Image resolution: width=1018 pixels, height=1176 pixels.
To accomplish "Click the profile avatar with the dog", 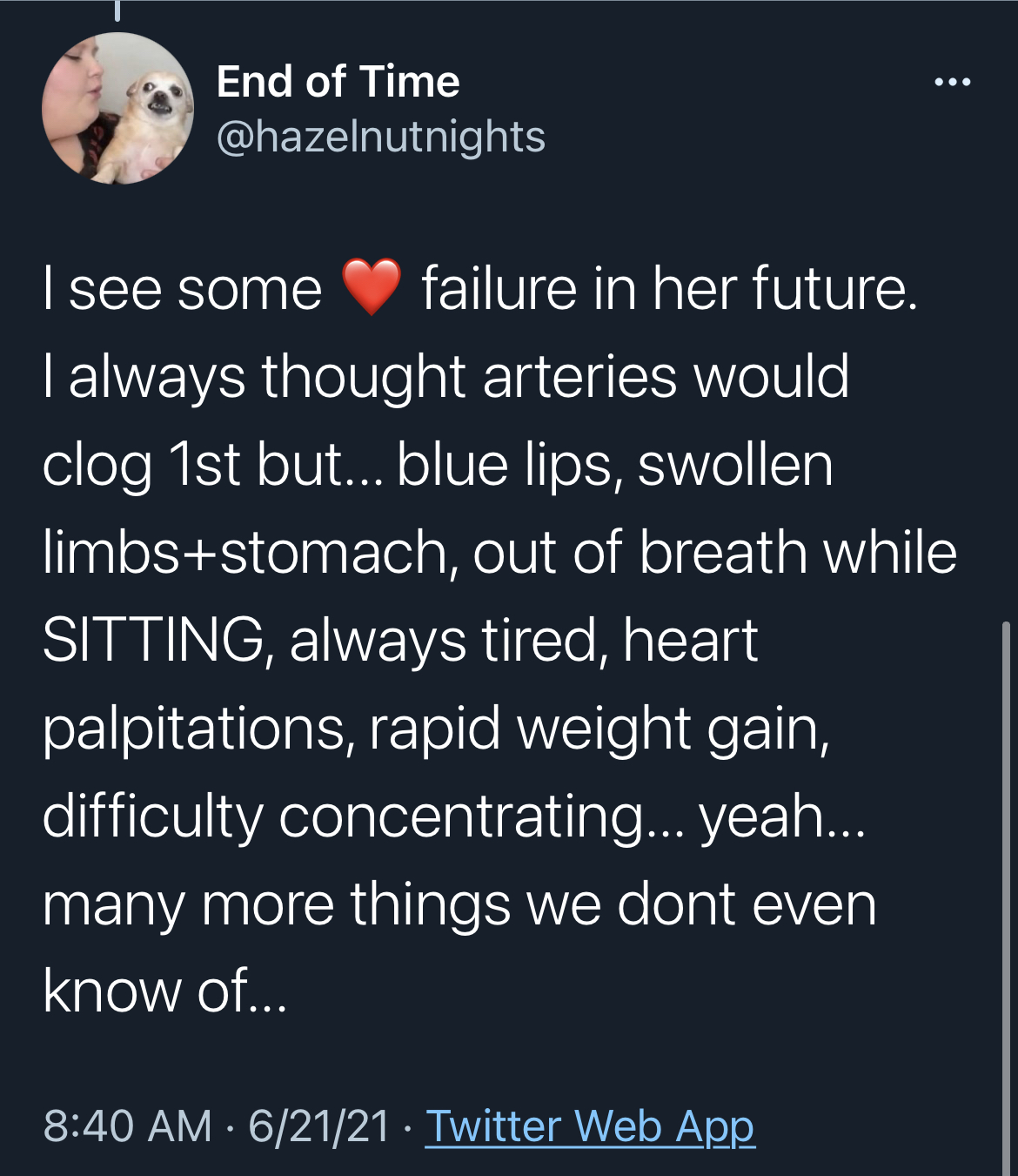I will pyautogui.click(x=117, y=108).
